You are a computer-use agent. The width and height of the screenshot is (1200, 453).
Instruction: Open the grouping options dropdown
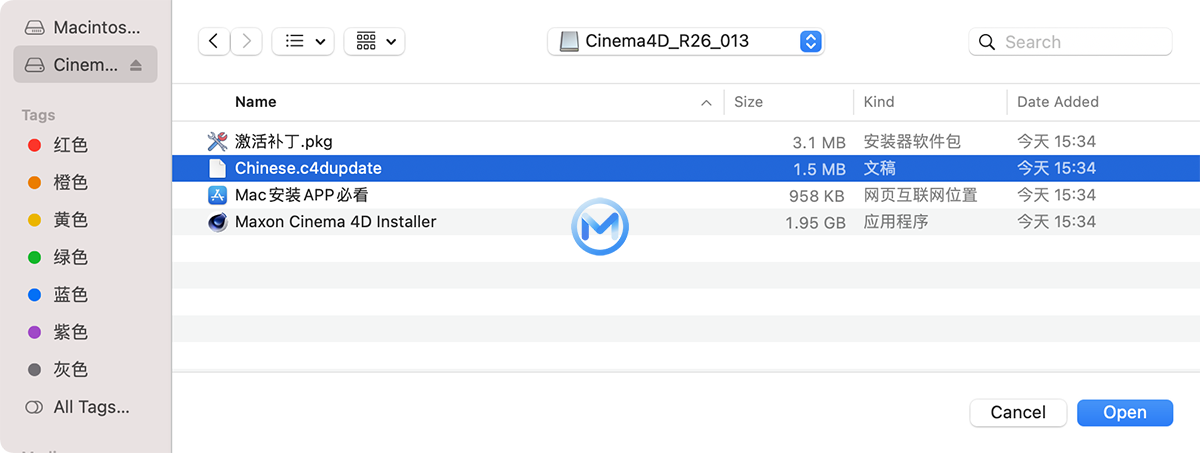(x=374, y=41)
